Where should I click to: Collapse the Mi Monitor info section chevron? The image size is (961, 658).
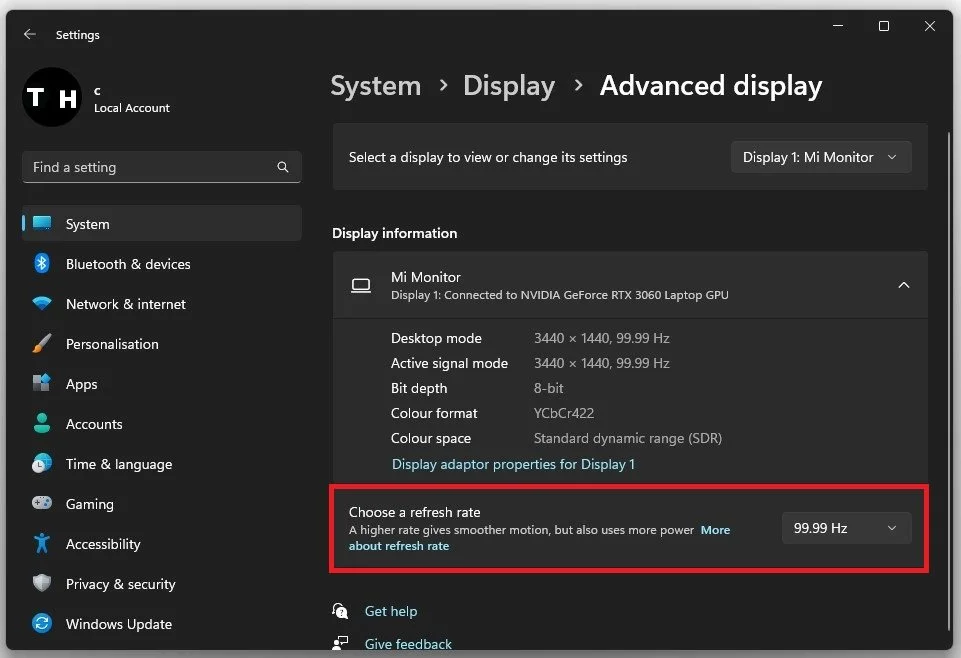(x=903, y=285)
